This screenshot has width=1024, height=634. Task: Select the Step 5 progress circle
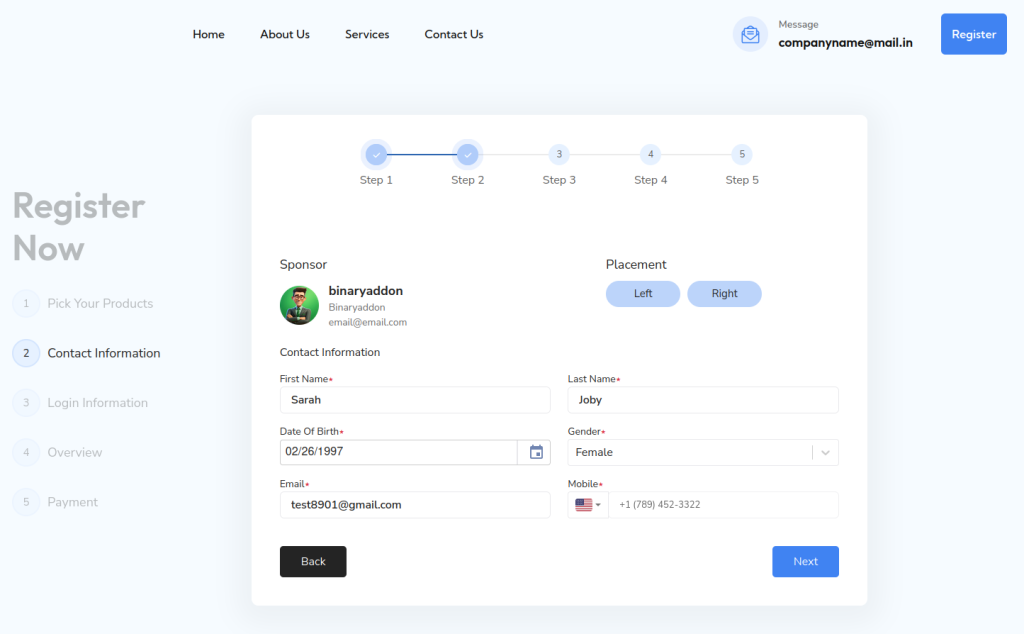741,154
